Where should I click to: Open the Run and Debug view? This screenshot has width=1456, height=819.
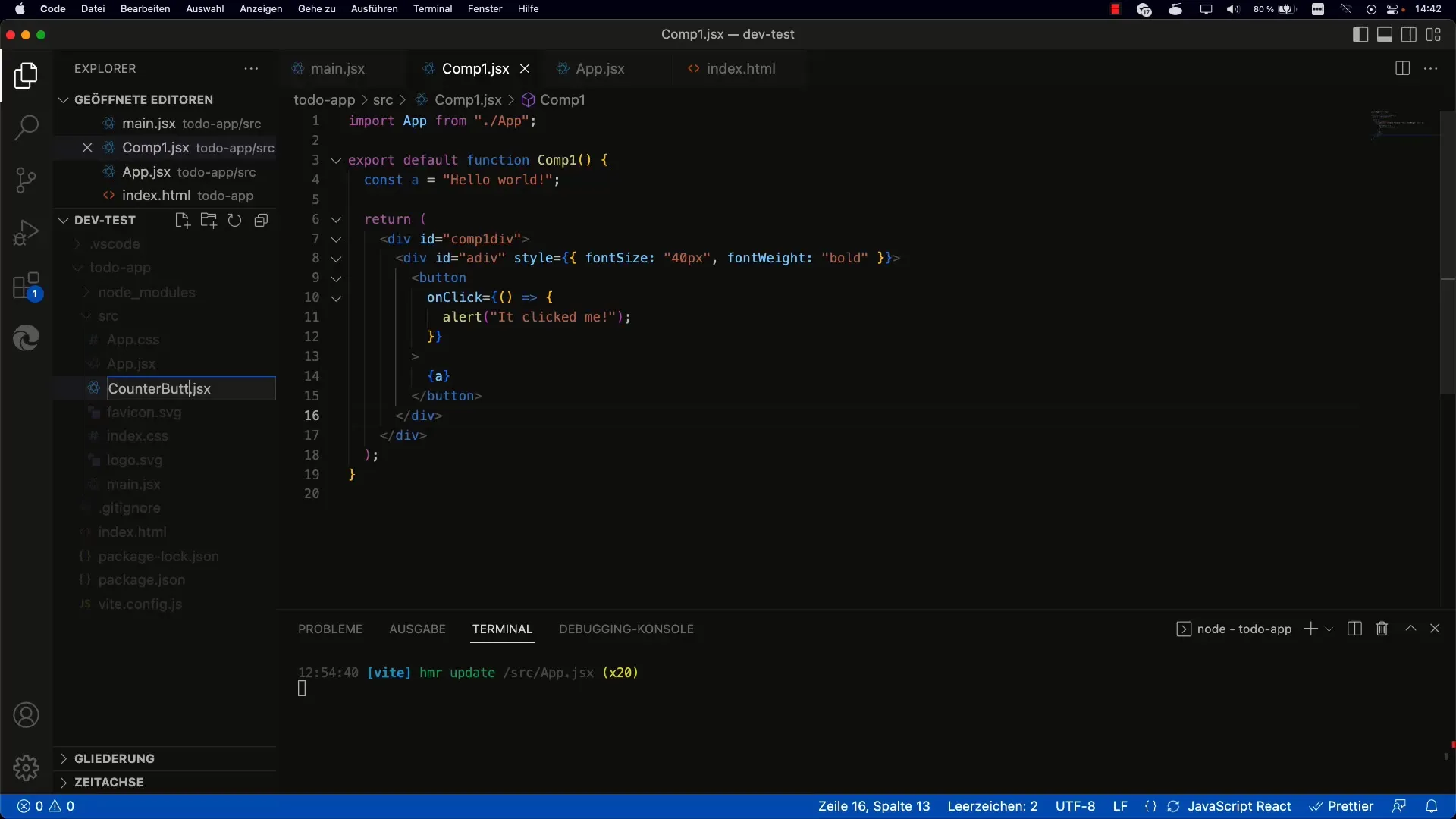[26, 233]
